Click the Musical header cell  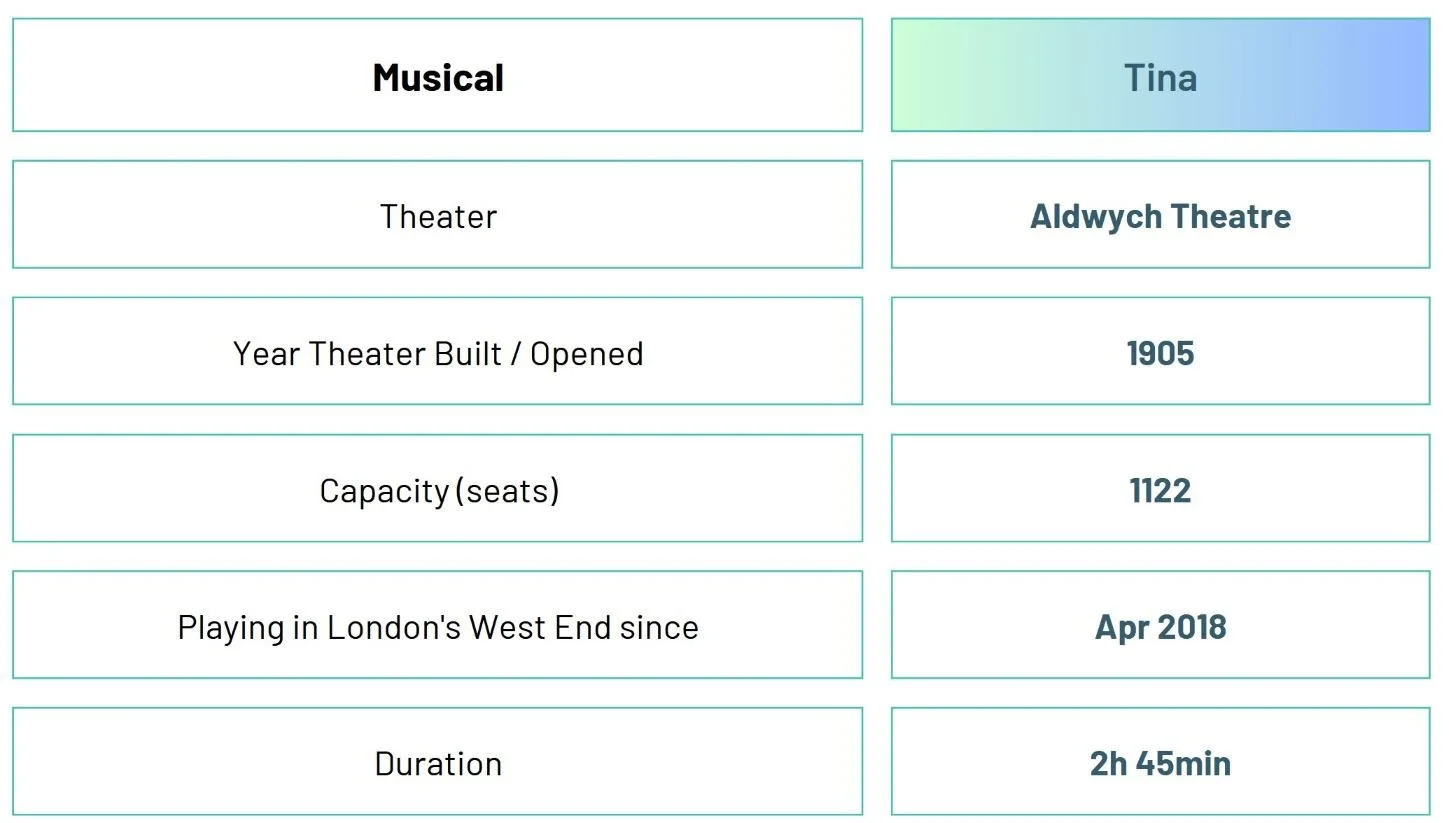[437, 75]
